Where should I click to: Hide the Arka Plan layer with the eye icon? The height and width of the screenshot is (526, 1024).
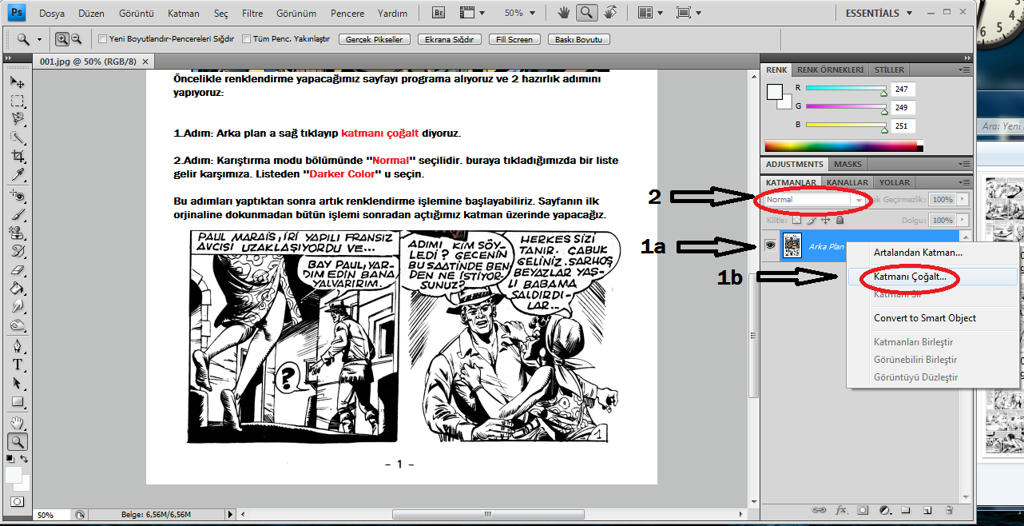[770, 245]
